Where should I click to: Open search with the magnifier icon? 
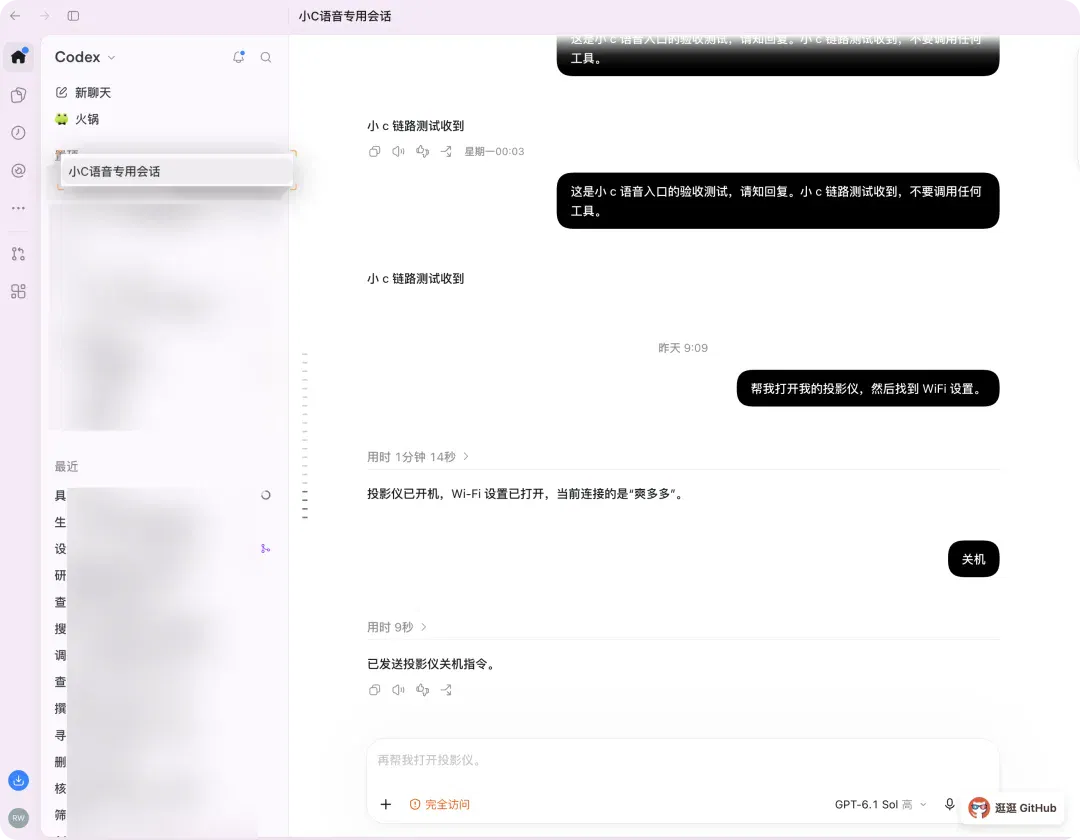point(266,57)
